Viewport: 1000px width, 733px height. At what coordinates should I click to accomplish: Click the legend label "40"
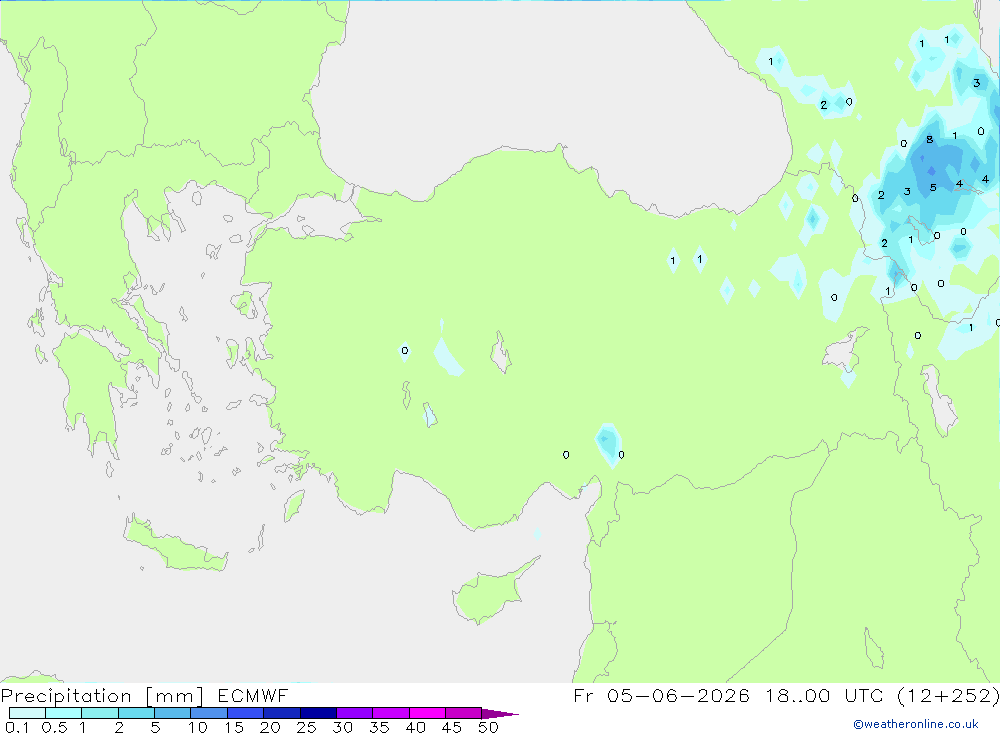(x=415, y=727)
